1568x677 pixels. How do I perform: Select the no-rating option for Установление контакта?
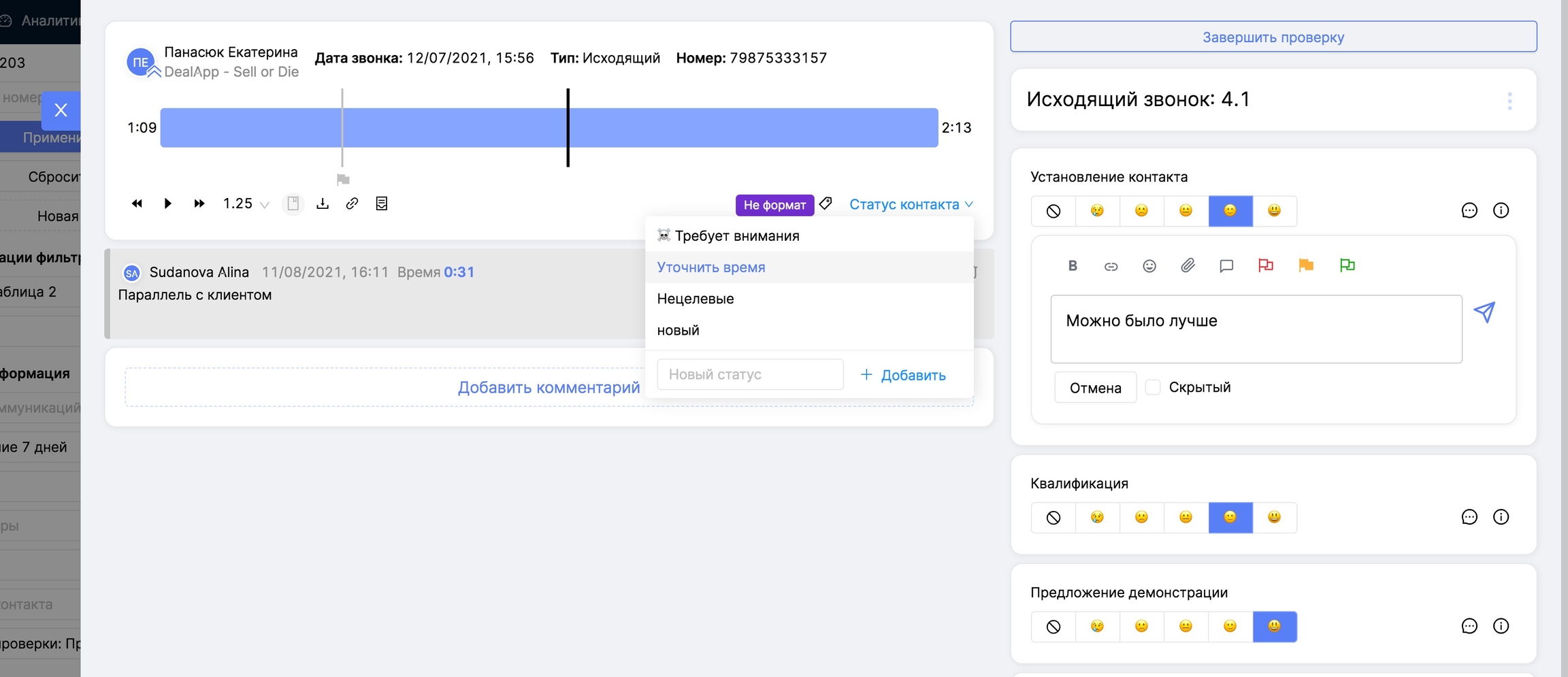[x=1053, y=211]
